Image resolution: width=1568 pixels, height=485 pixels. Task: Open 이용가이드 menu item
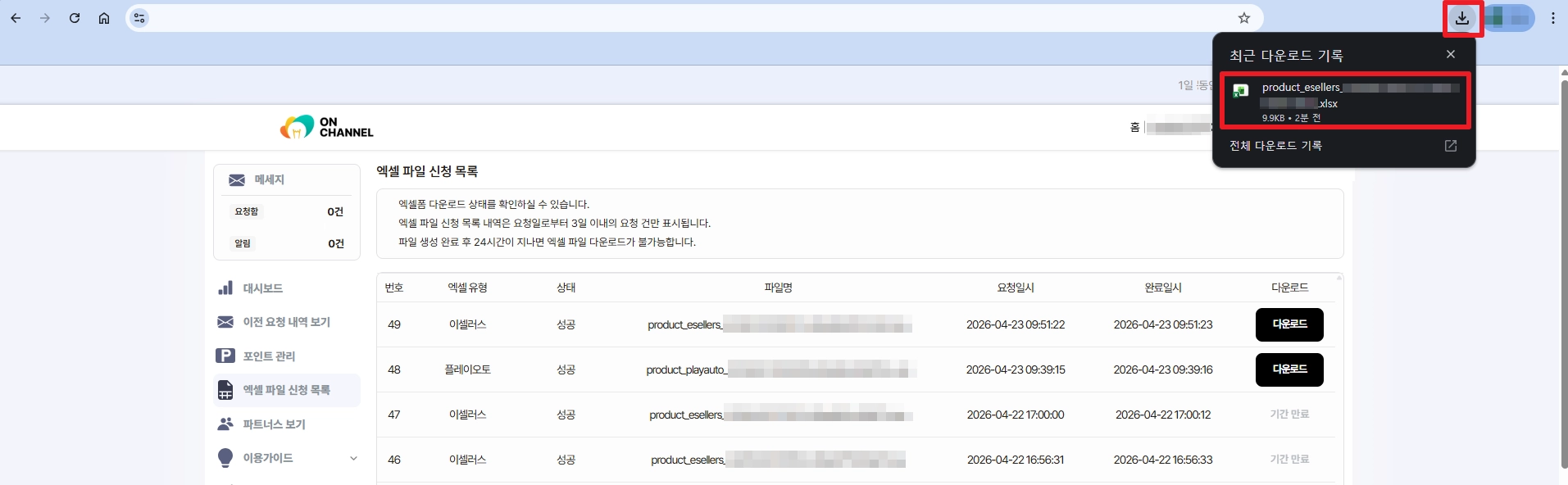coord(268,458)
